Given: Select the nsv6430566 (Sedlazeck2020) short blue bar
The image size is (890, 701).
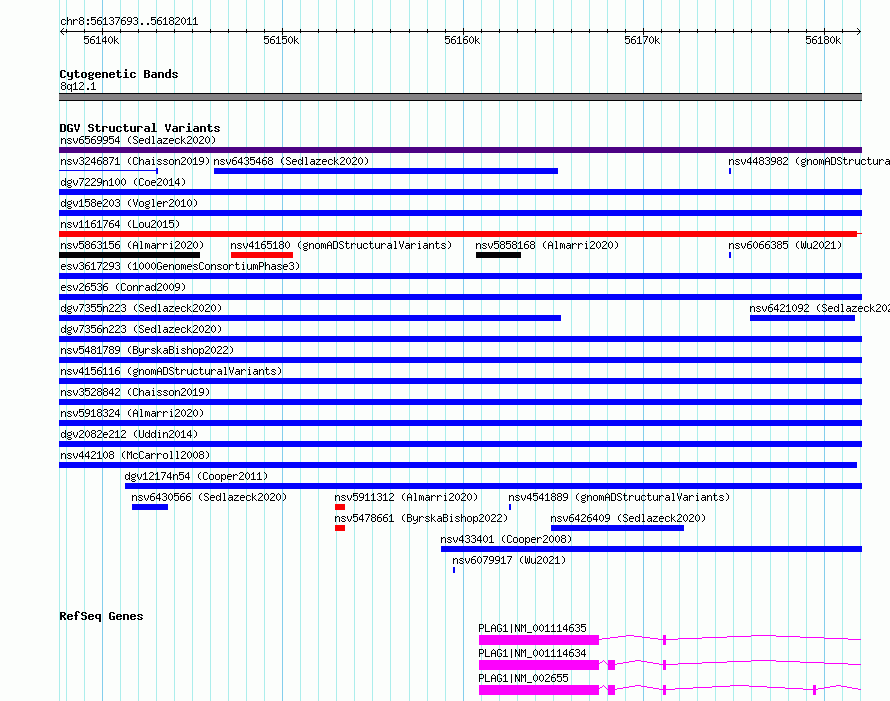Looking at the screenshot, I should 150,507.
